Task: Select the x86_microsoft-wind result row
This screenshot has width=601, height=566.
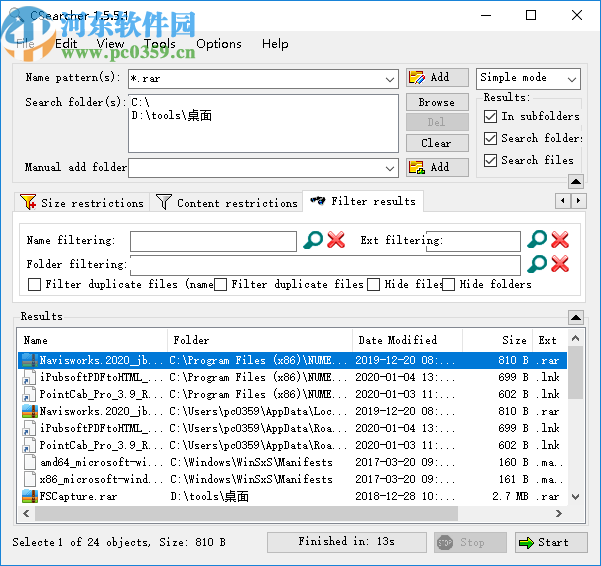Action: 292,479
